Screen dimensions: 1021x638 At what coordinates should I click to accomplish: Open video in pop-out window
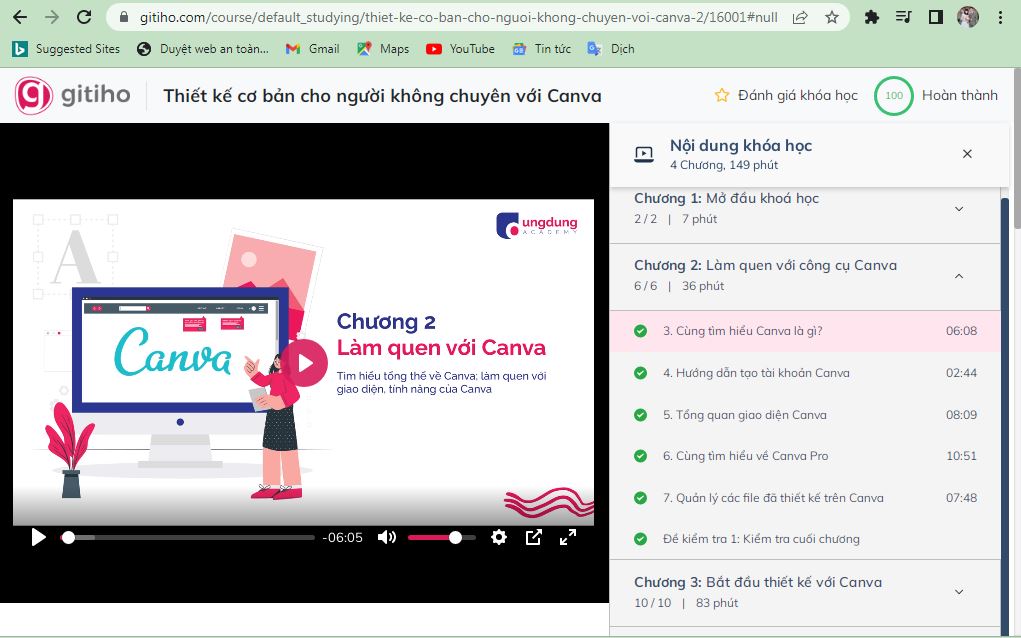coord(533,537)
